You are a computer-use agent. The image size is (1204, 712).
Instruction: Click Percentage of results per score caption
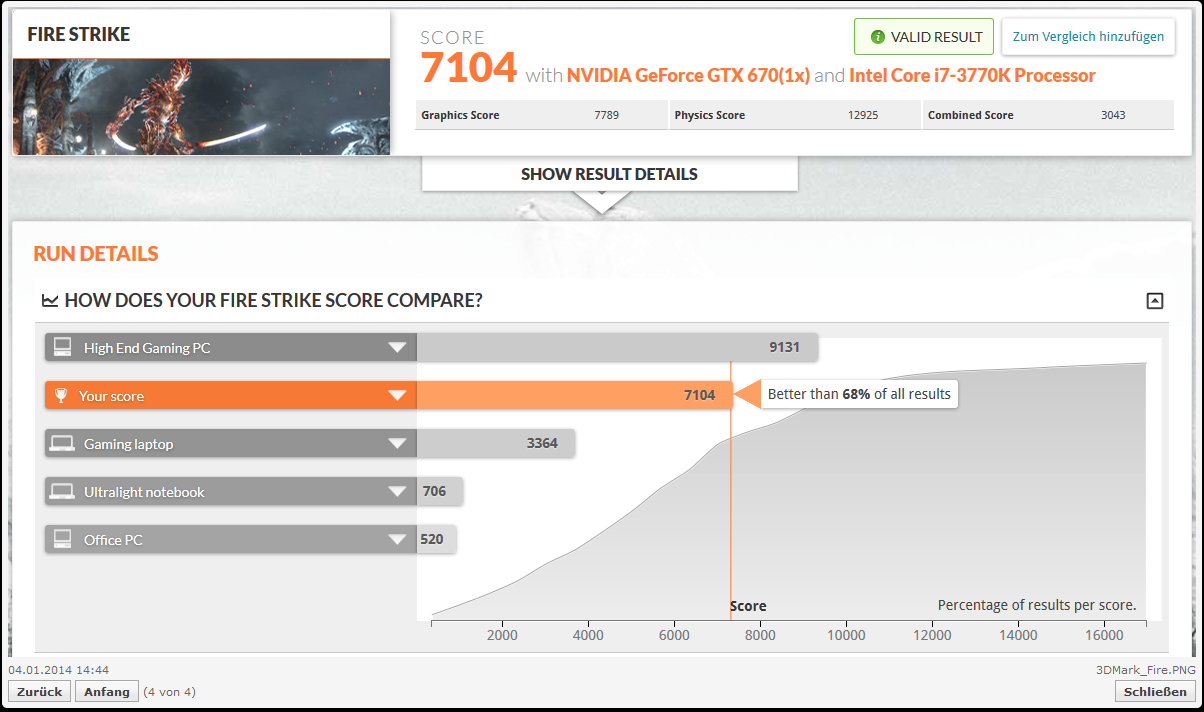coord(1037,605)
